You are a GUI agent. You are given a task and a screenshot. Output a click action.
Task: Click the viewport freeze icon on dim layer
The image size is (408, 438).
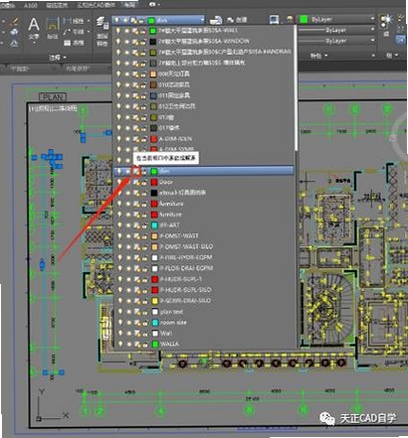[x=136, y=171]
